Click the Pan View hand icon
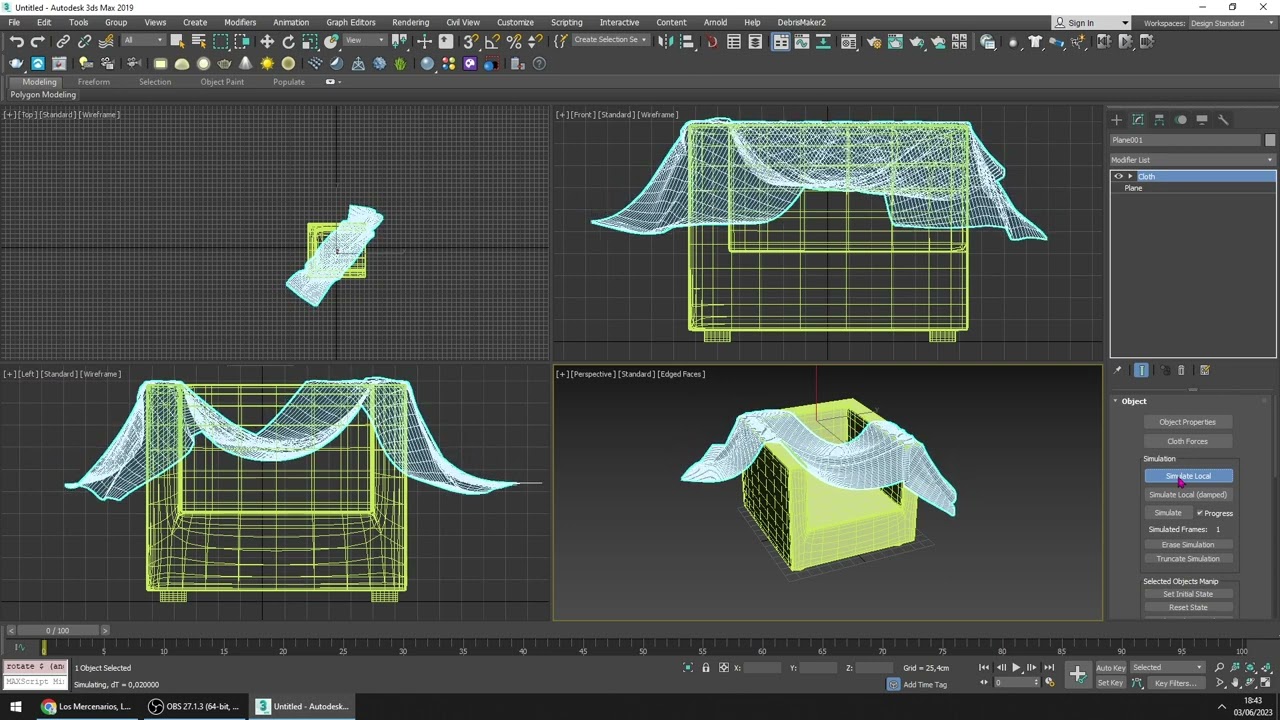Image resolution: width=1280 pixels, height=720 pixels. coord(1235,683)
